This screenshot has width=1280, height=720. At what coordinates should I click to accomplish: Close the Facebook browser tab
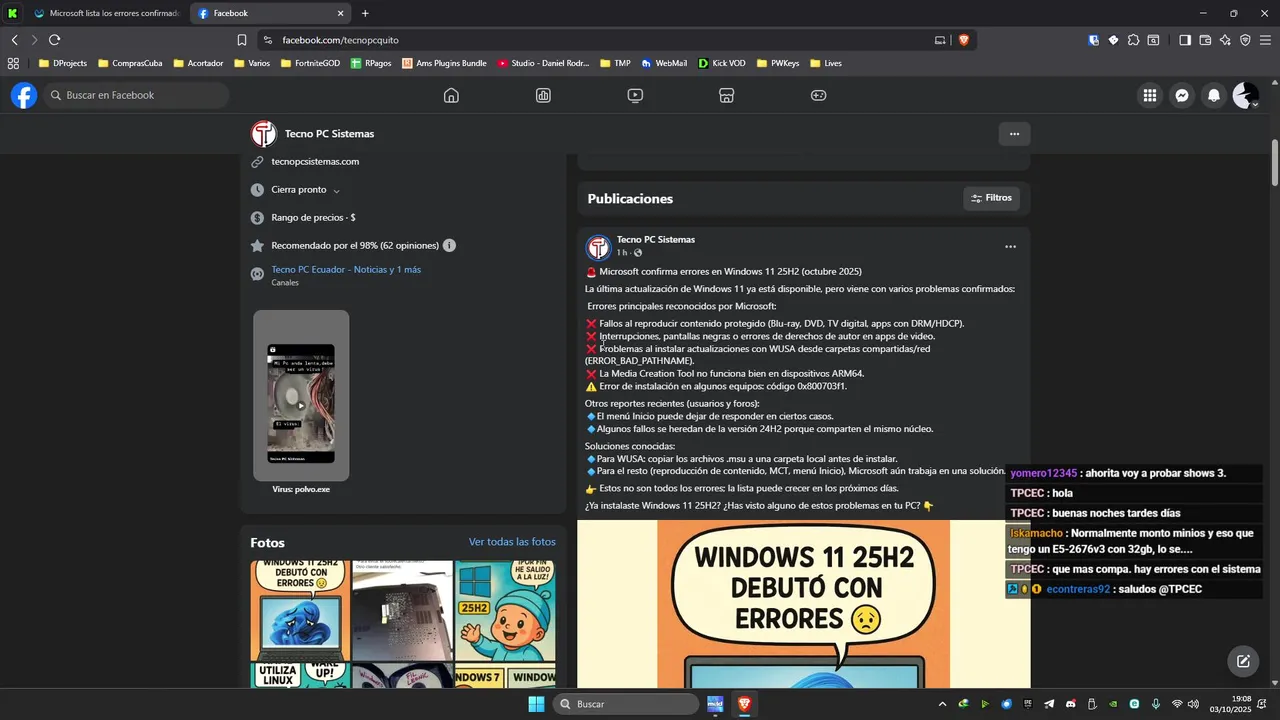coord(340,14)
